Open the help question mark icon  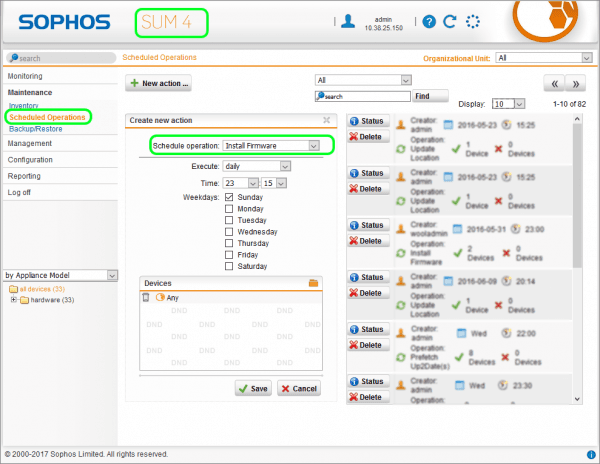point(429,21)
